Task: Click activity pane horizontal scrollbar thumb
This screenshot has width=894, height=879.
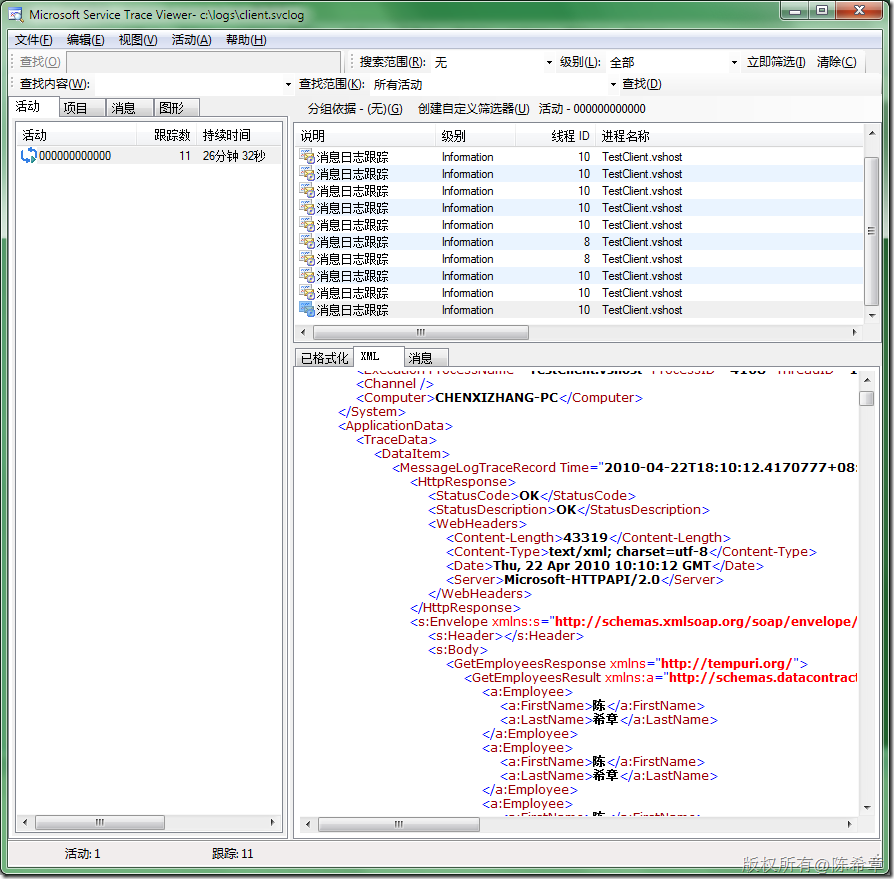Action: [100, 823]
